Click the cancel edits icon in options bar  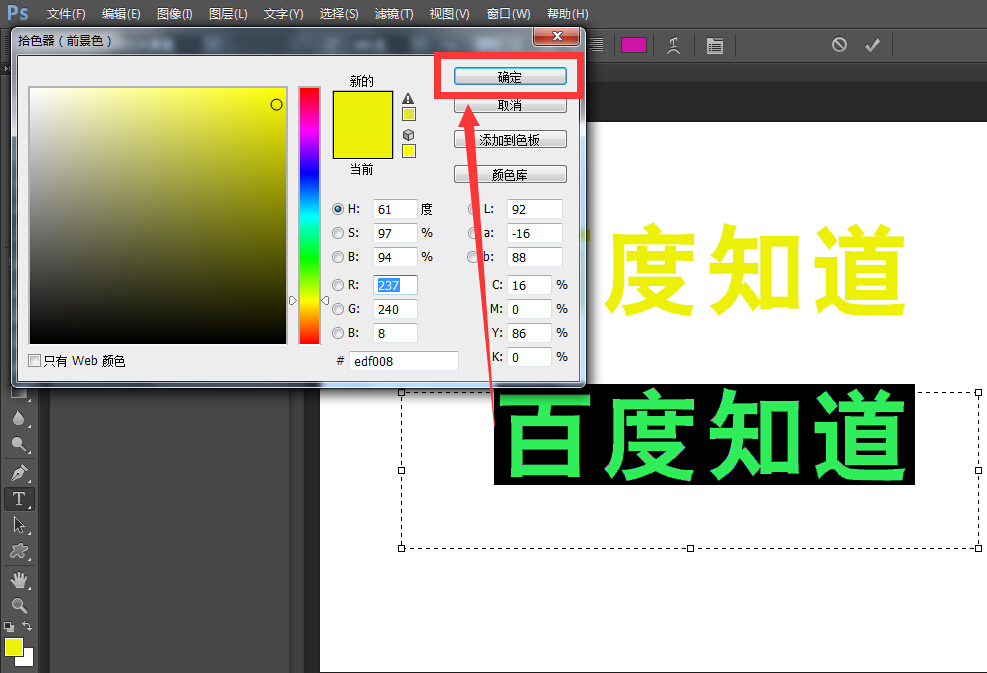[839, 45]
